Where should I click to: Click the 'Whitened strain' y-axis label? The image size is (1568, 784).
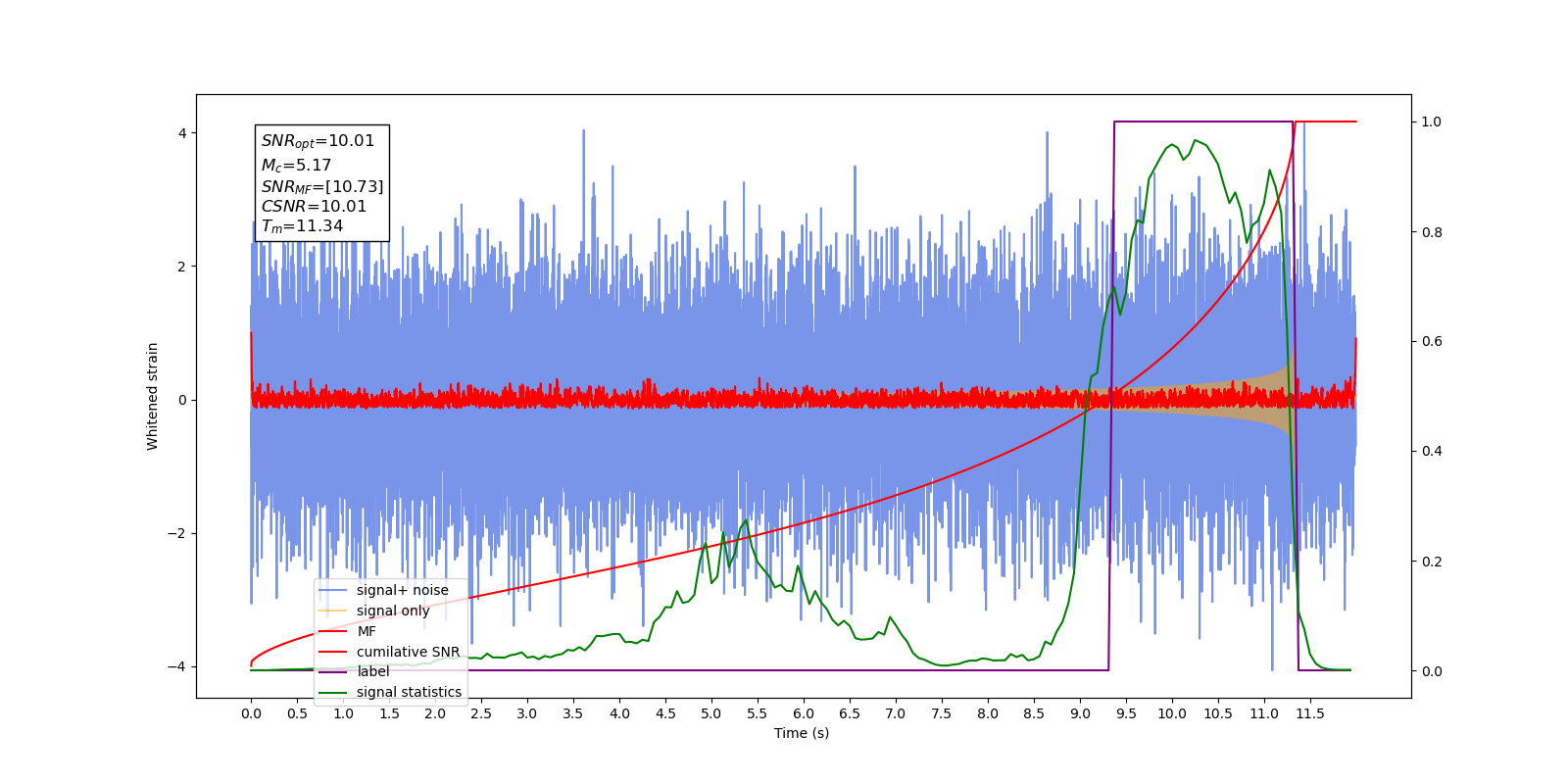pyautogui.click(x=152, y=396)
